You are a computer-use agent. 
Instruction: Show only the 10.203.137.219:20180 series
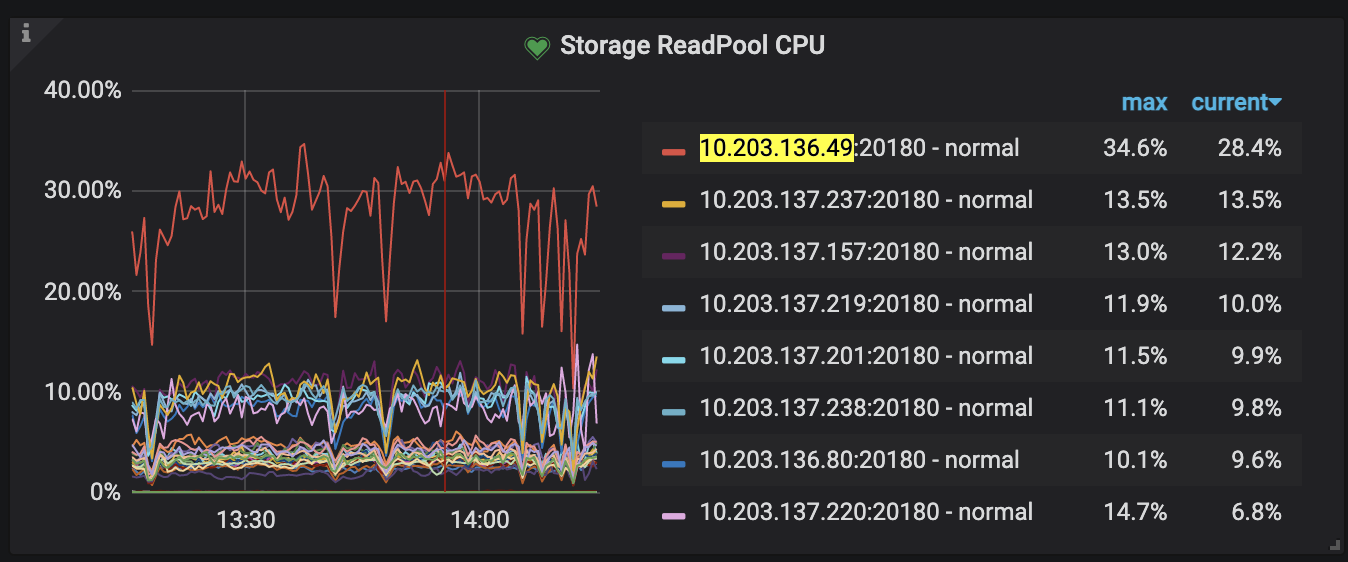point(866,304)
